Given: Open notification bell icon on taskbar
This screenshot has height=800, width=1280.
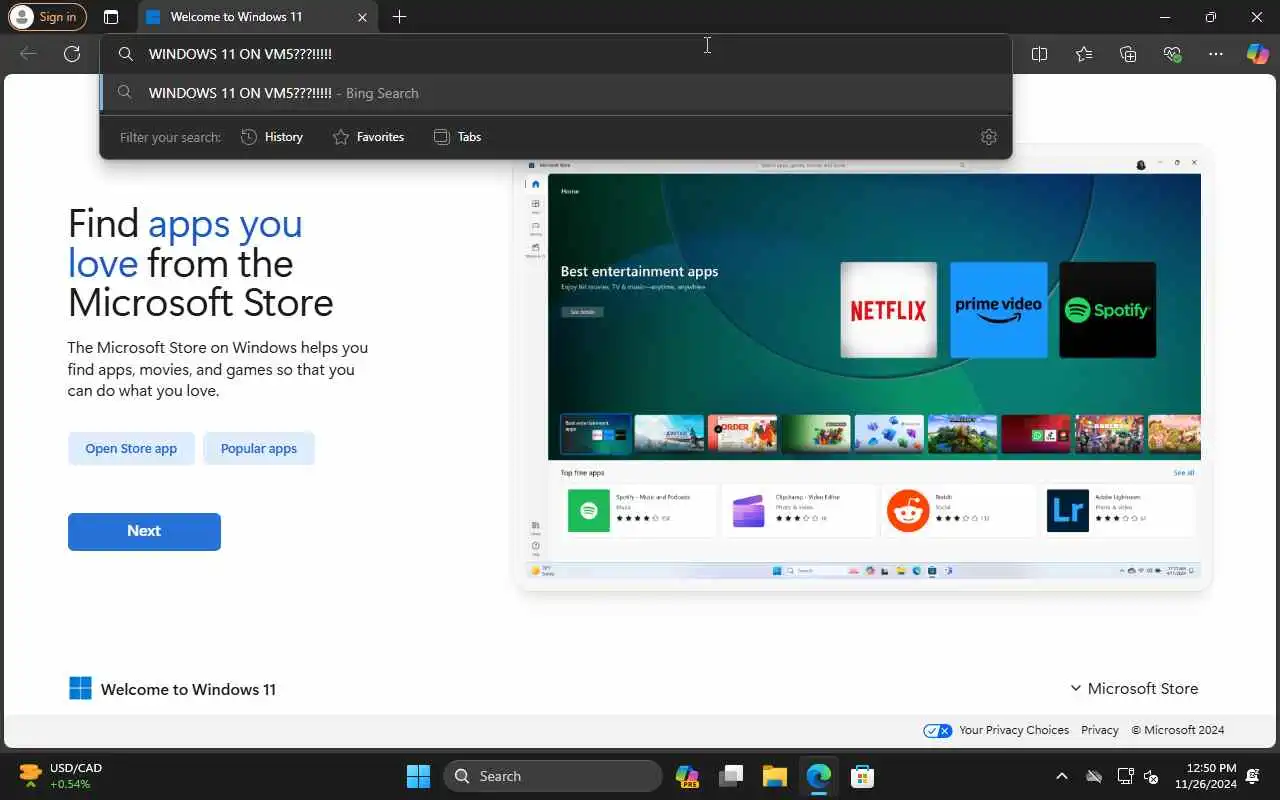Looking at the screenshot, I should coord(1253,776).
